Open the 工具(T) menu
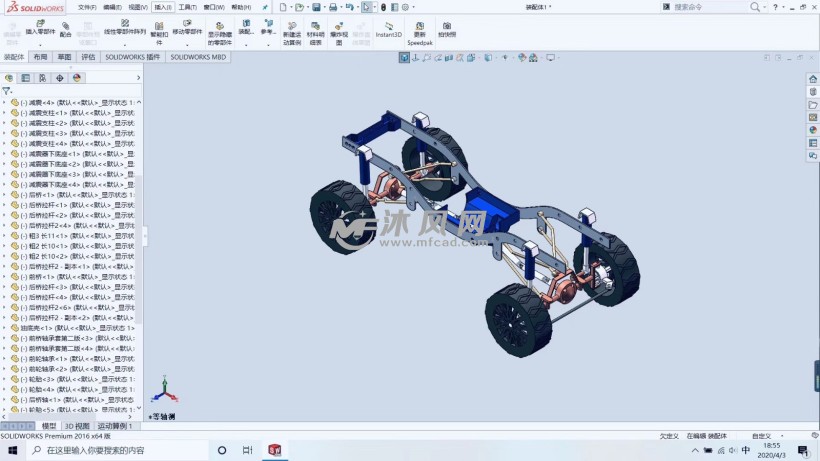820x461 pixels. (x=187, y=7)
